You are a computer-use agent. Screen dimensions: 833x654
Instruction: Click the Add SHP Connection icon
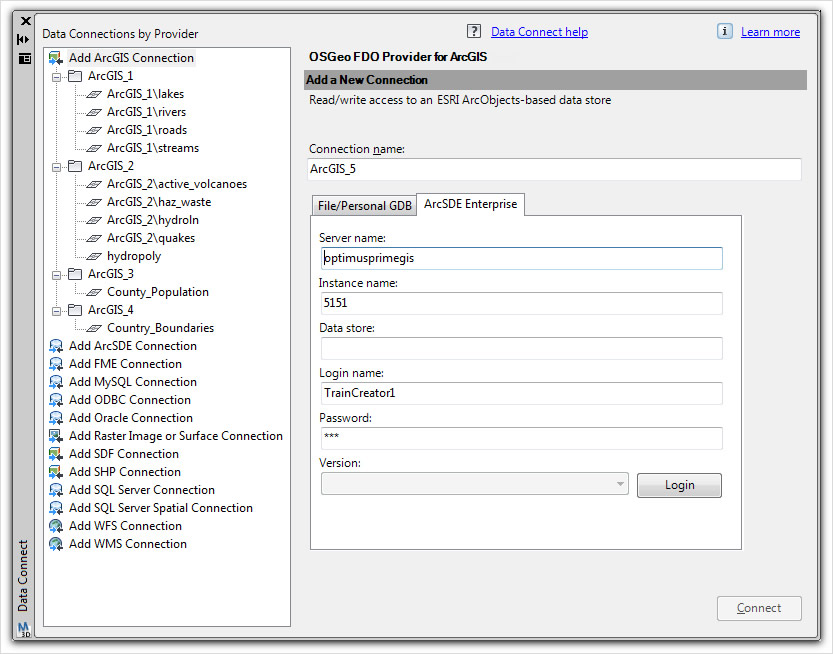tap(56, 472)
